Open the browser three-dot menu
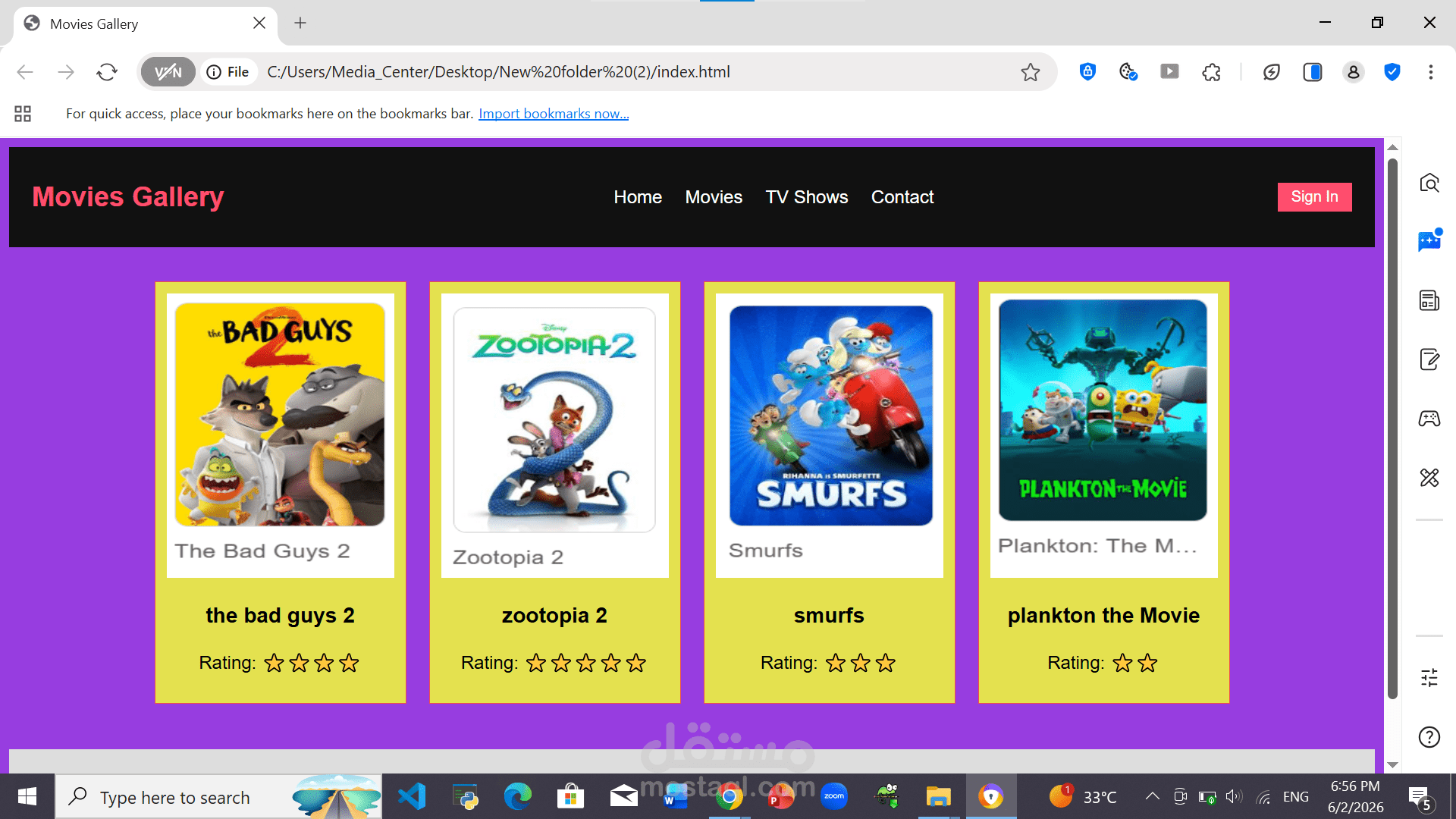The width and height of the screenshot is (1456, 819). pyautogui.click(x=1431, y=72)
